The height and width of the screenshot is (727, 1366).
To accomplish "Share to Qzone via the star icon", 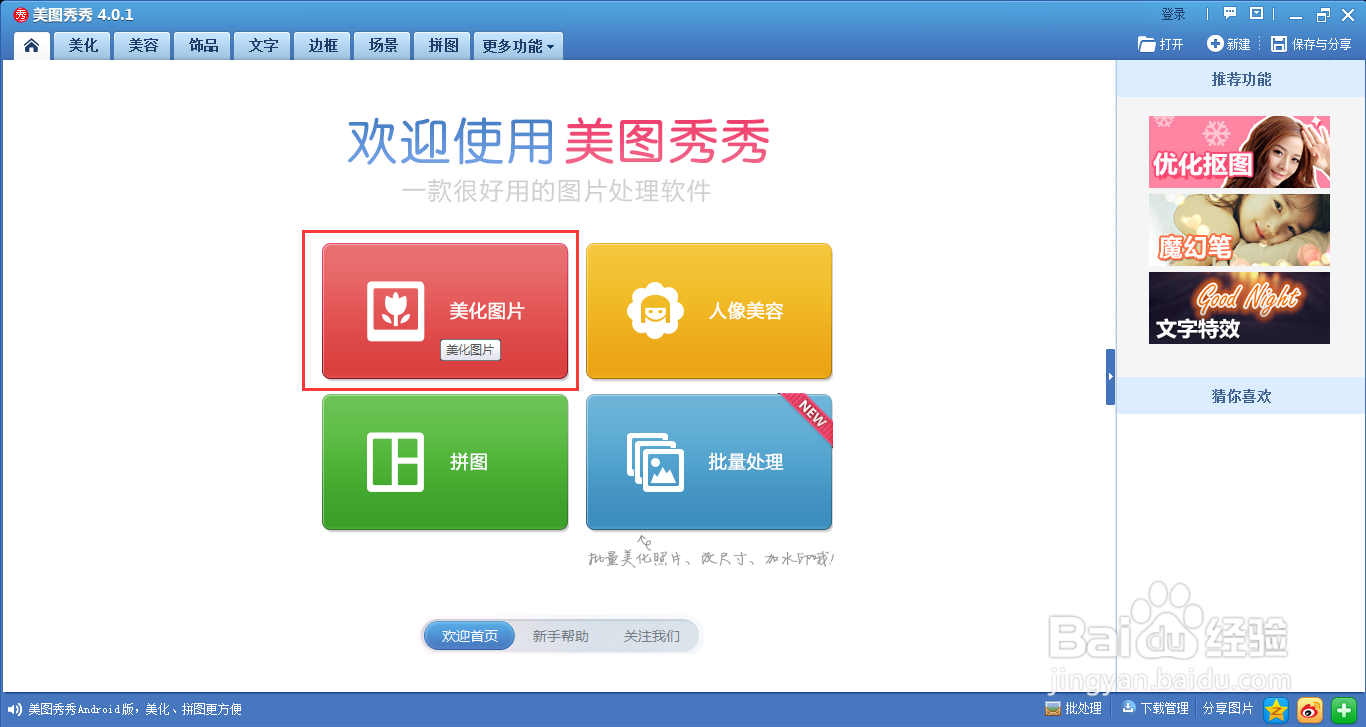I will coord(1276,709).
